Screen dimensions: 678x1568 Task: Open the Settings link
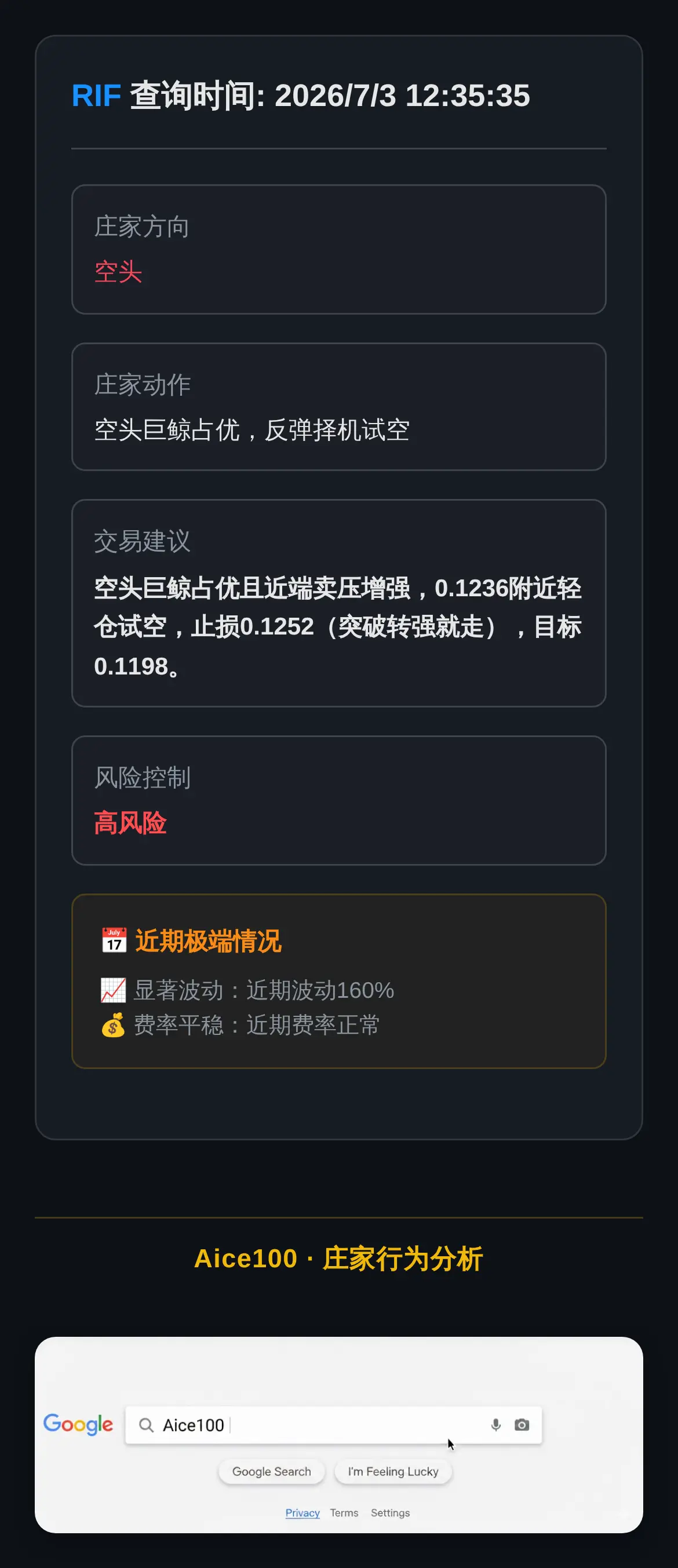point(390,1512)
